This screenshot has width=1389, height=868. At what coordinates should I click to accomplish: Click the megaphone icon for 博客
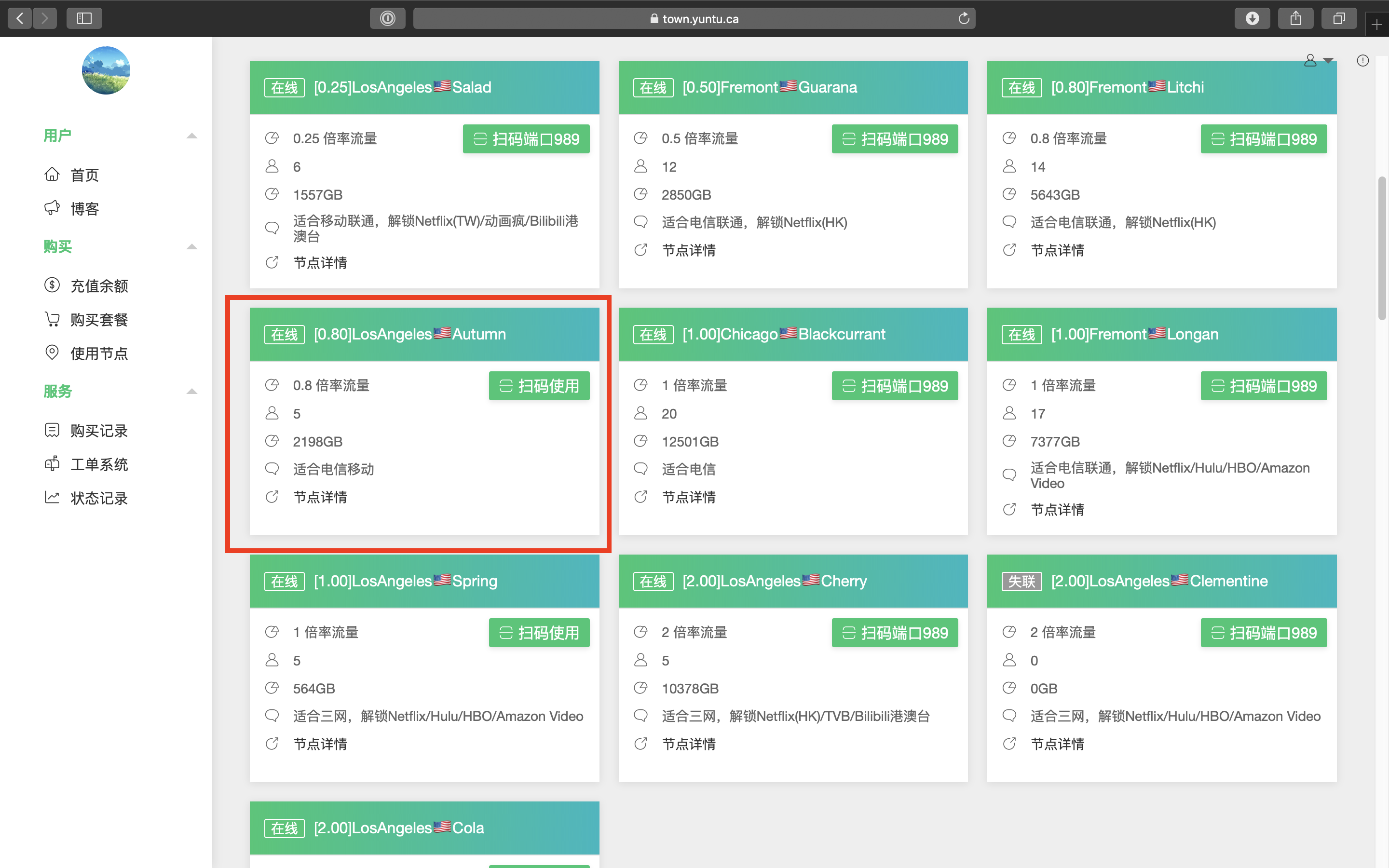[52, 208]
